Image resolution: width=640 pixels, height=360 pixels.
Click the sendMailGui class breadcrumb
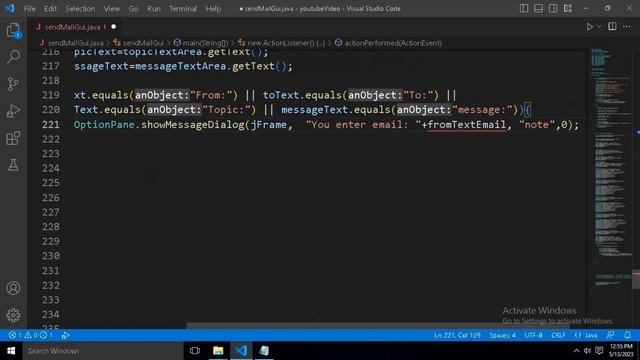point(143,43)
